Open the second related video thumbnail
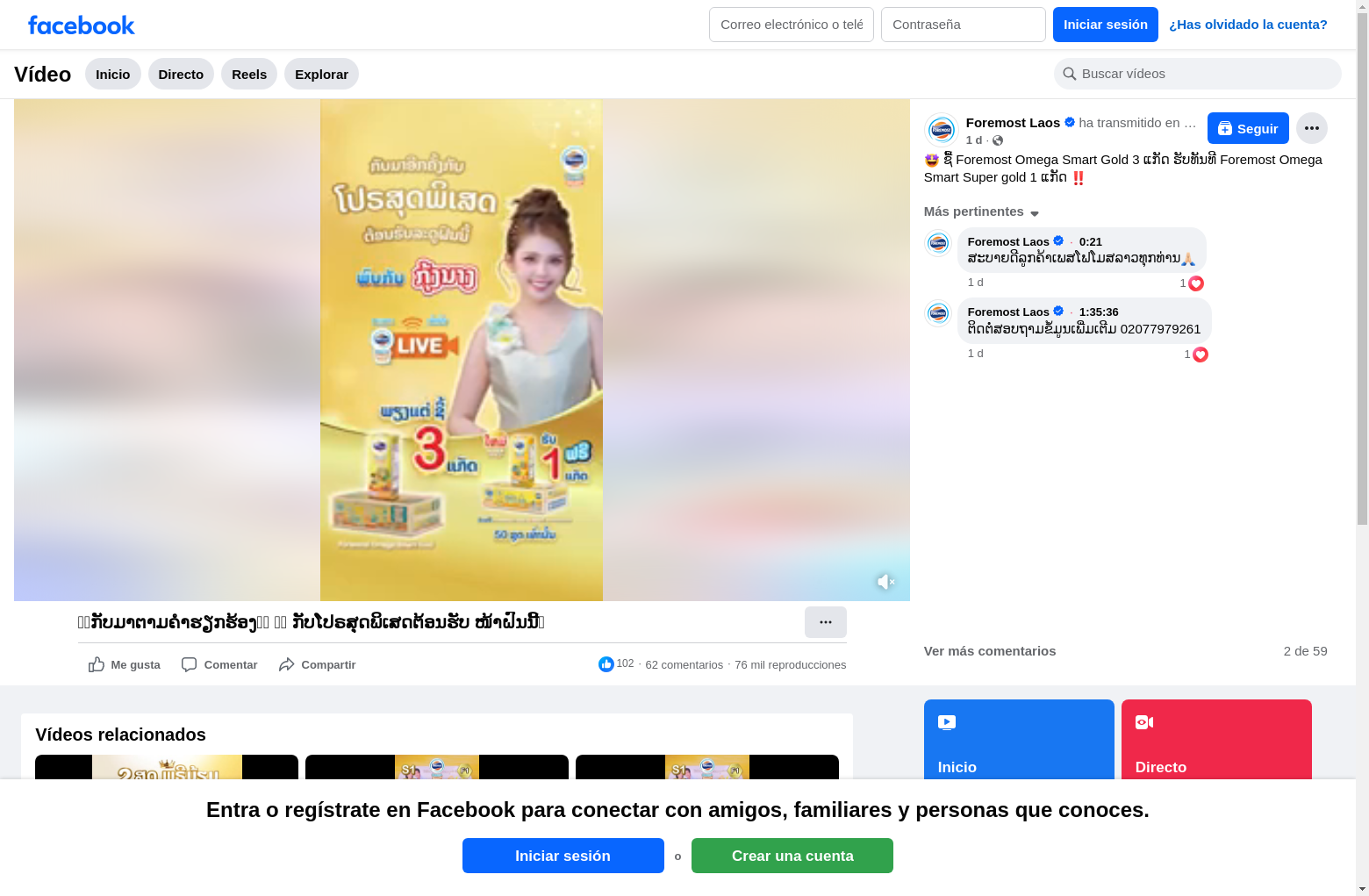 (437, 767)
